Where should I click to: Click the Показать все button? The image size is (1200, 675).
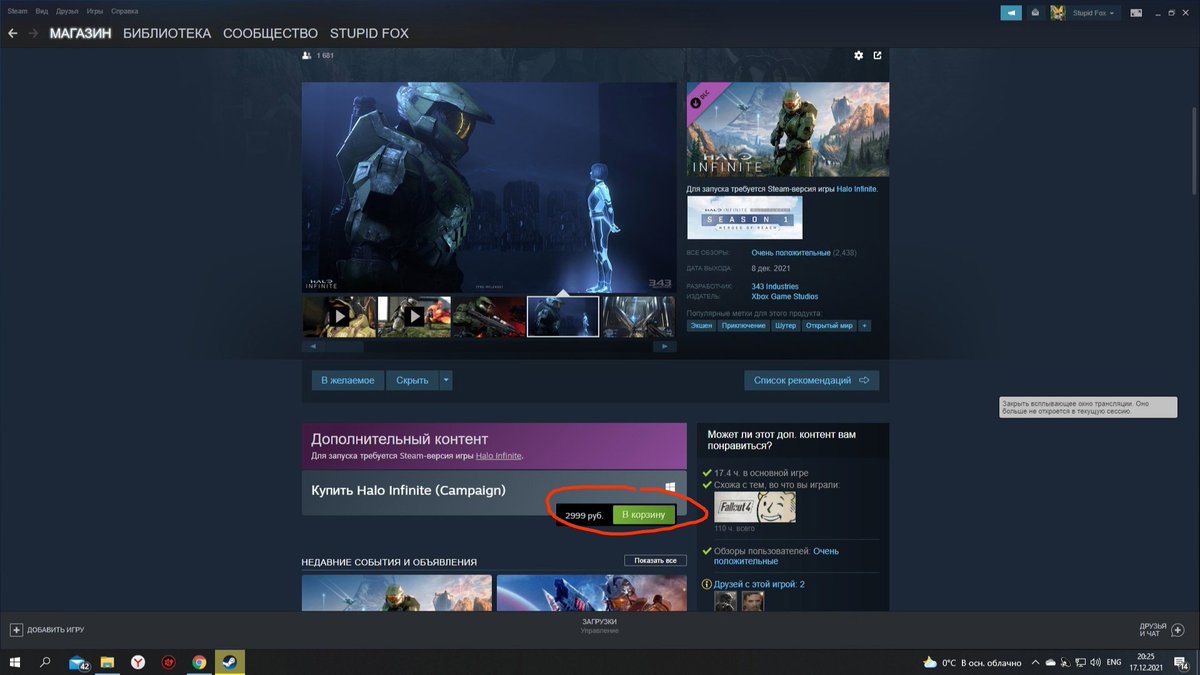point(656,560)
